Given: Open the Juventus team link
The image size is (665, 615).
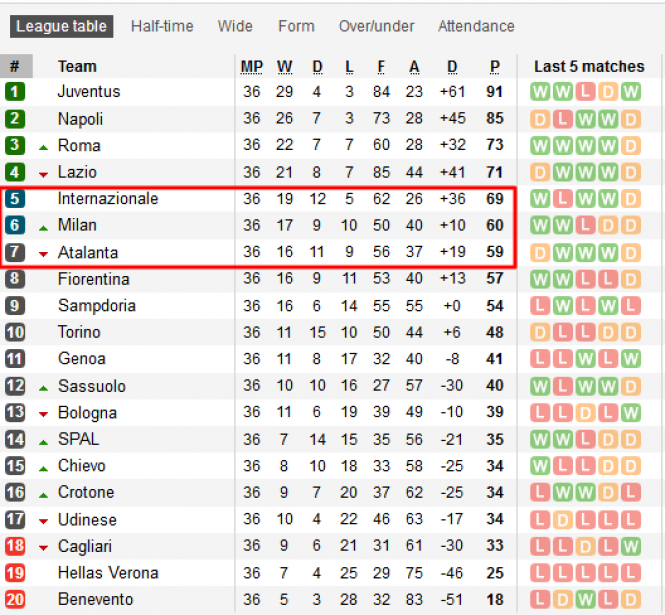Looking at the screenshot, I should coord(89,92).
